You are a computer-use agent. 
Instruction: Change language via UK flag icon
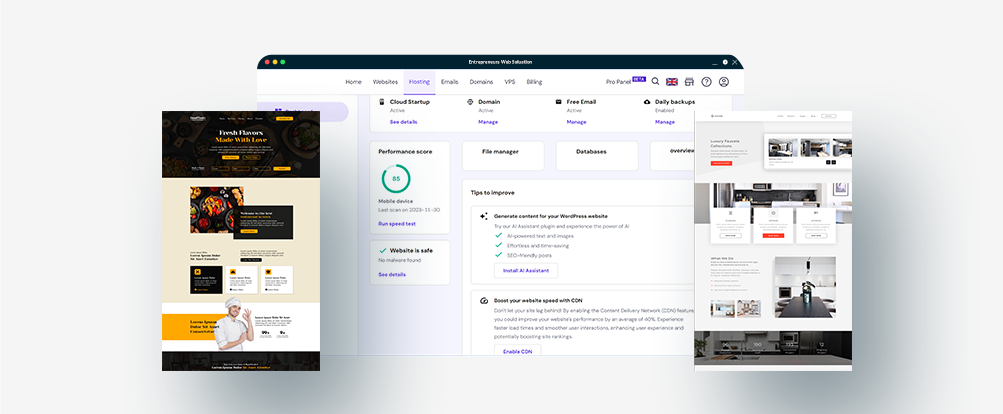[672, 82]
